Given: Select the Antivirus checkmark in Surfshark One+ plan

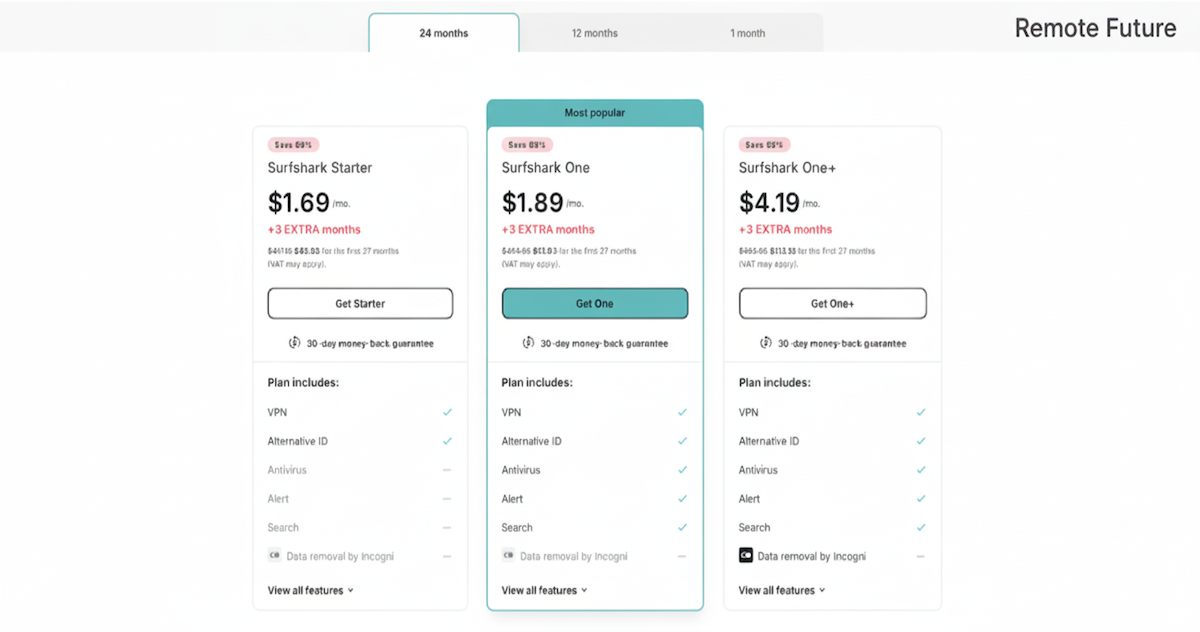Looking at the screenshot, I should point(920,469).
